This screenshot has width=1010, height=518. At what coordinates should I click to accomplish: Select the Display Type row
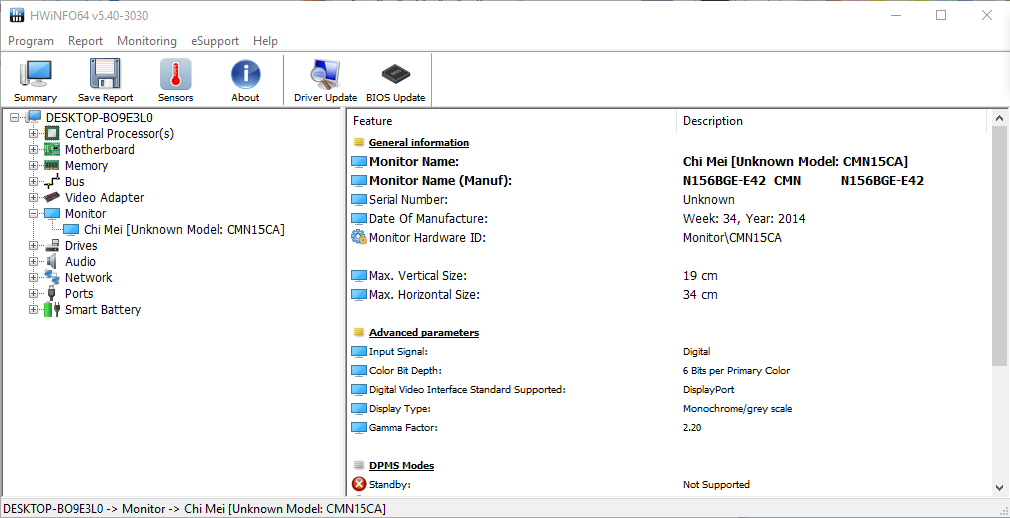pos(667,408)
